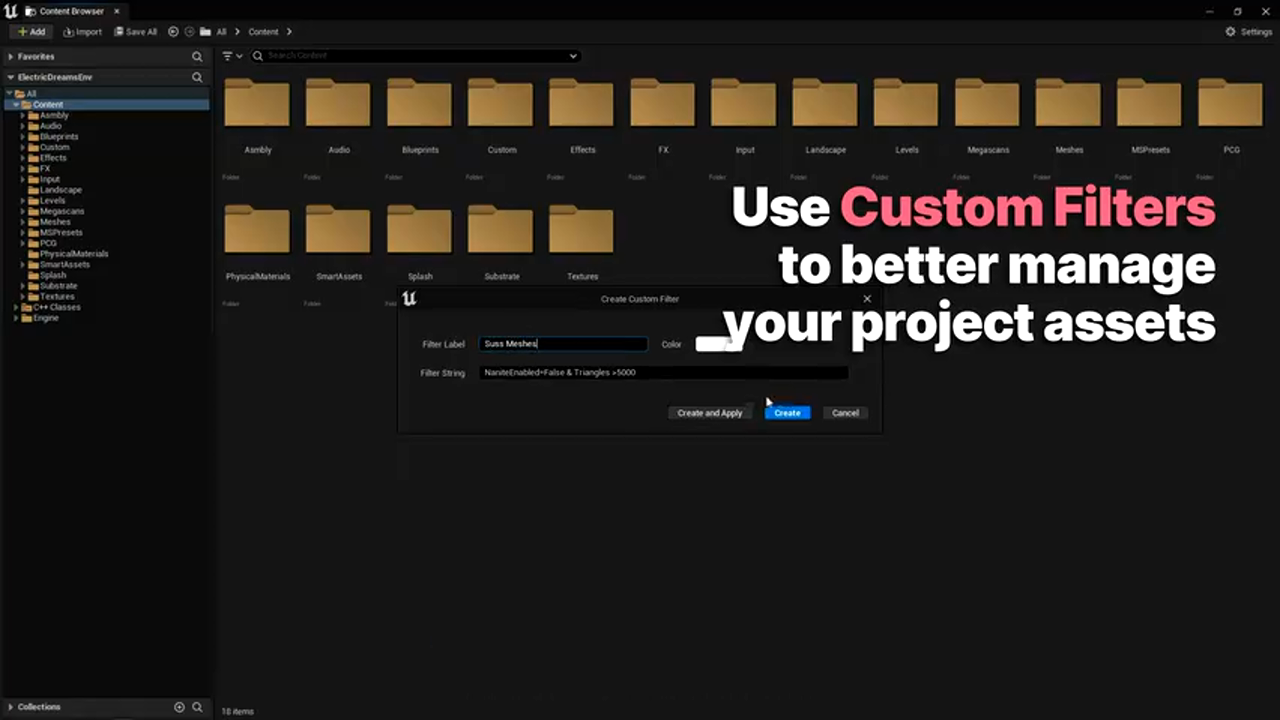Select the Content Browser tab
1280x720 pixels.
click(x=73, y=11)
